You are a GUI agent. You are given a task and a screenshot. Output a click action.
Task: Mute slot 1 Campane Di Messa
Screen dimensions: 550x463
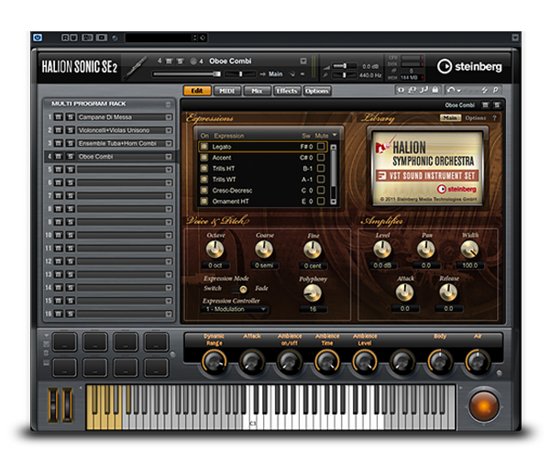(x=59, y=117)
